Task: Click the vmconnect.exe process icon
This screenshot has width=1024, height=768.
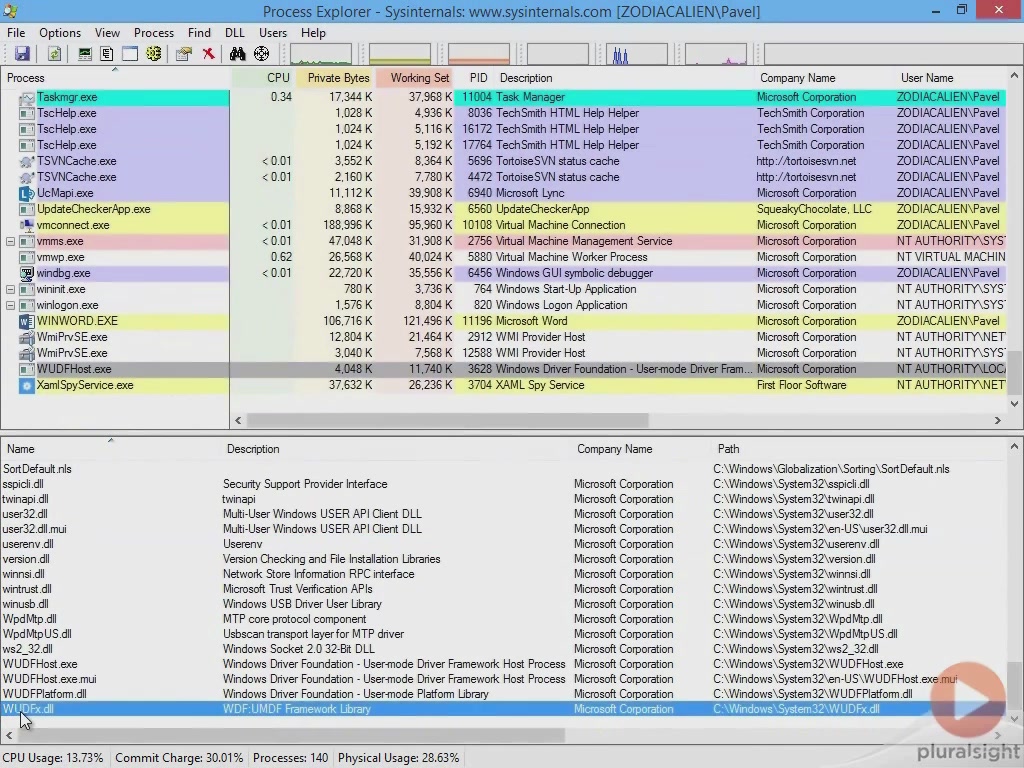Action: 27,225
